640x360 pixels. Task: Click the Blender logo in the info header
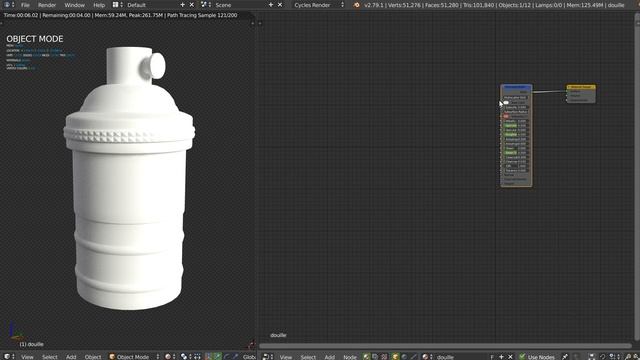click(357, 5)
